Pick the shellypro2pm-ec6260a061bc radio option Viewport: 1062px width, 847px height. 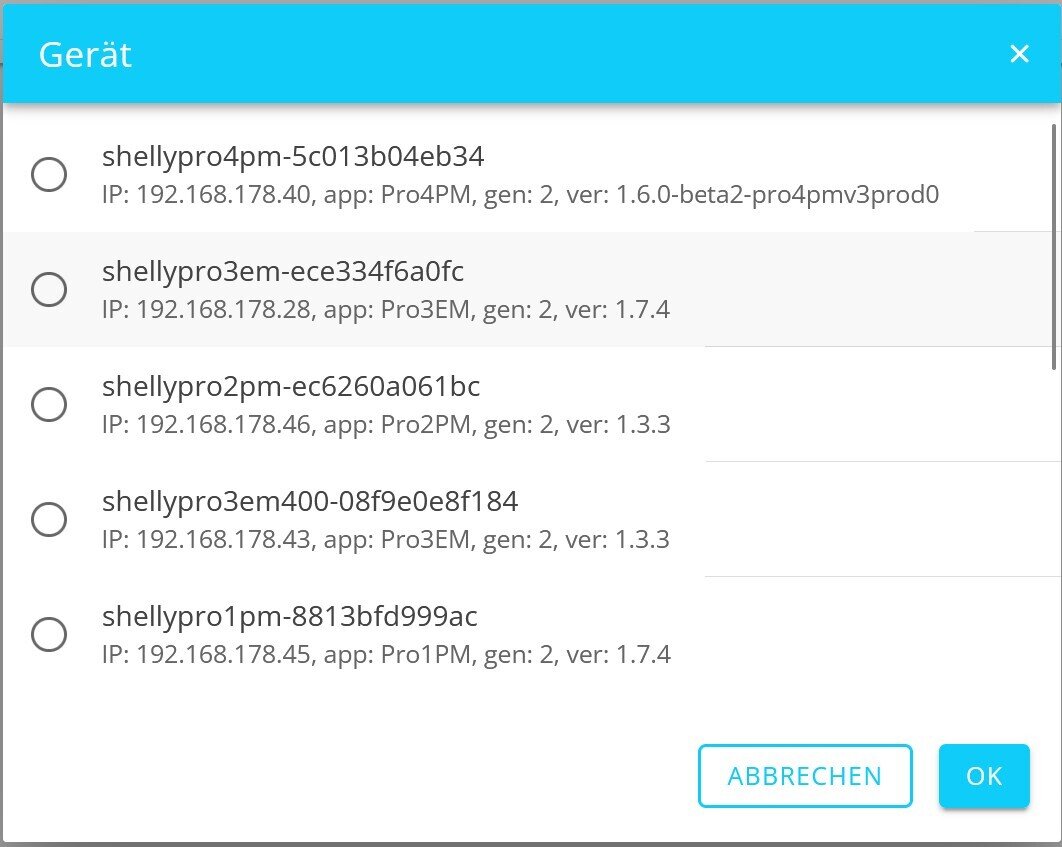tap(49, 405)
